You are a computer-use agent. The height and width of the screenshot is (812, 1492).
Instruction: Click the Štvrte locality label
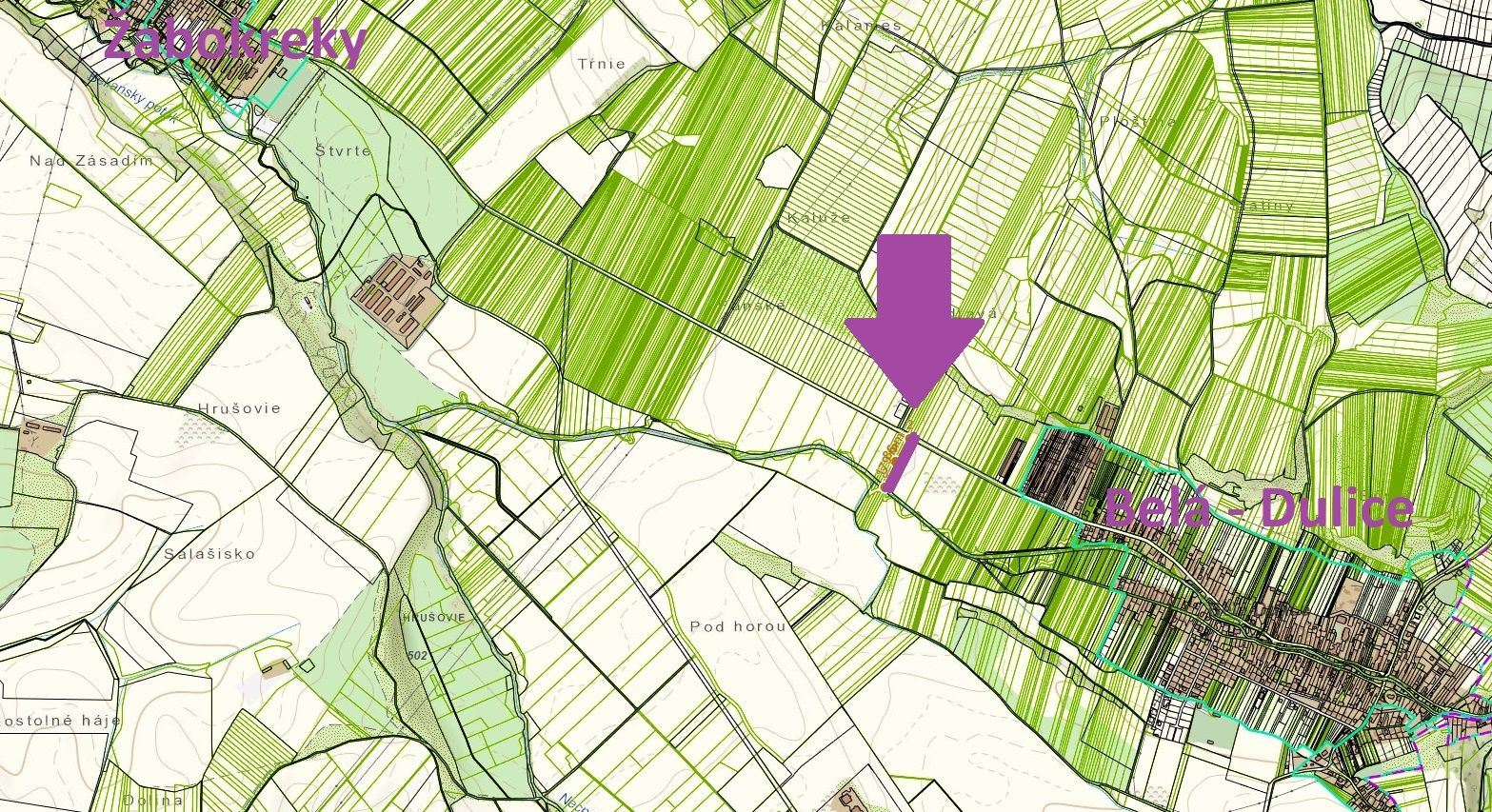click(x=342, y=150)
